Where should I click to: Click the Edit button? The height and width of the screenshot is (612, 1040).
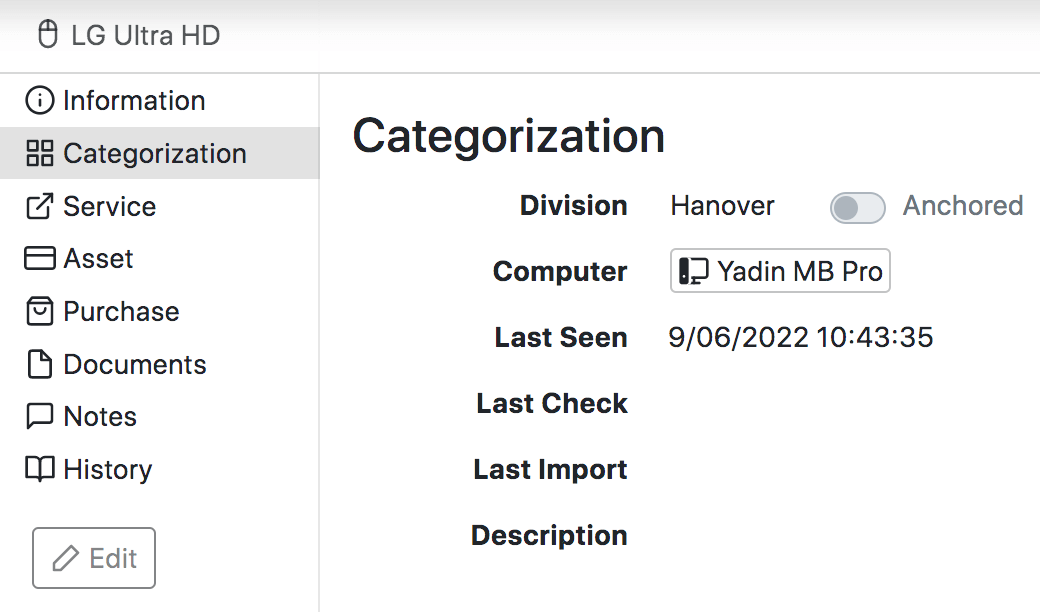click(94, 557)
